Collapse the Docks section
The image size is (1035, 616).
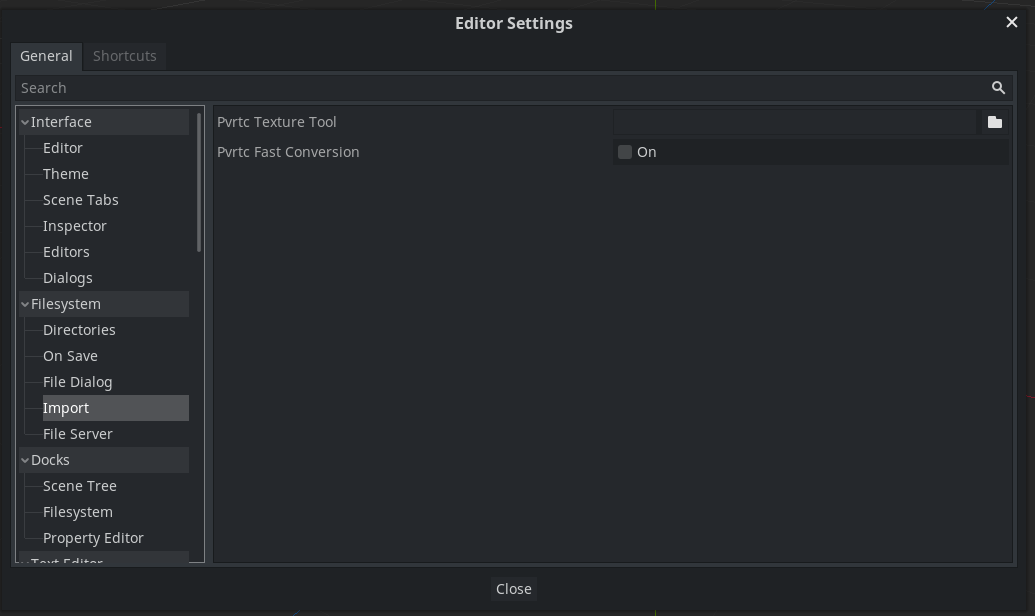(24, 459)
